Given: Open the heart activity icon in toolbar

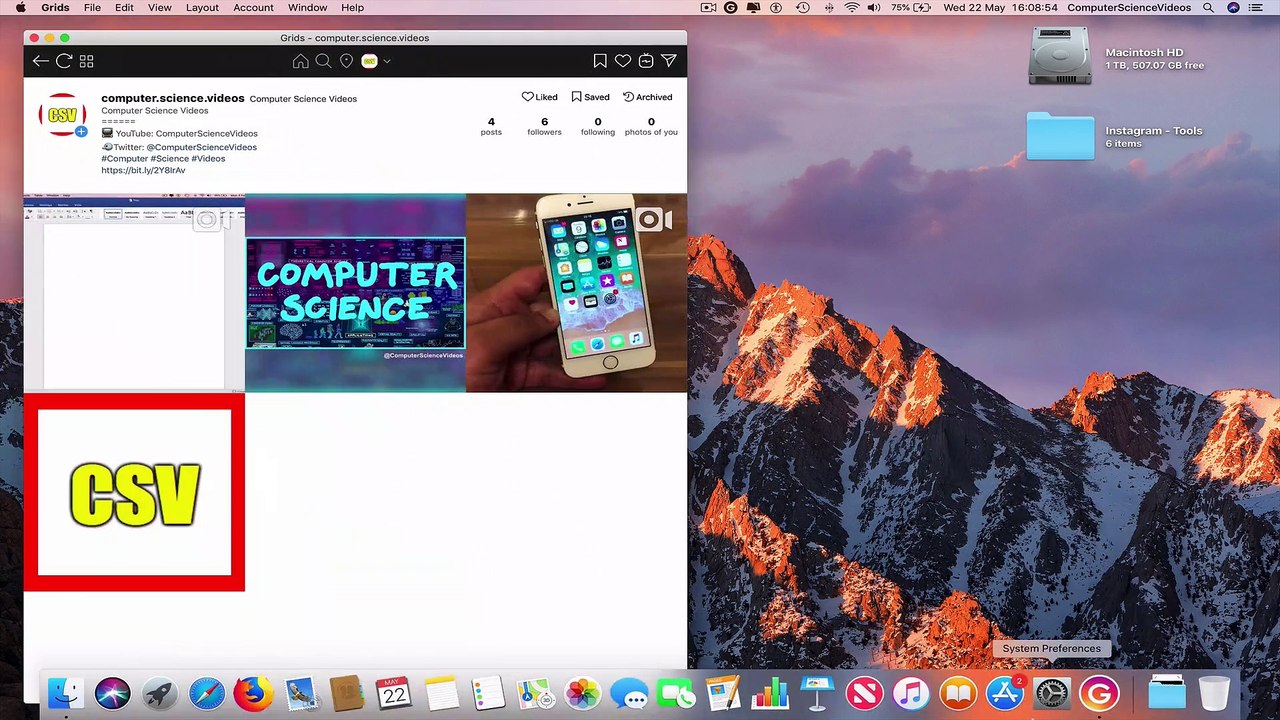Looking at the screenshot, I should (x=623, y=61).
